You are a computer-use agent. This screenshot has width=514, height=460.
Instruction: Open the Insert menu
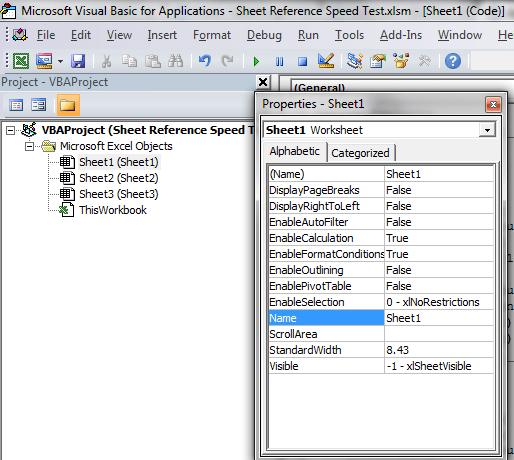pos(162,35)
